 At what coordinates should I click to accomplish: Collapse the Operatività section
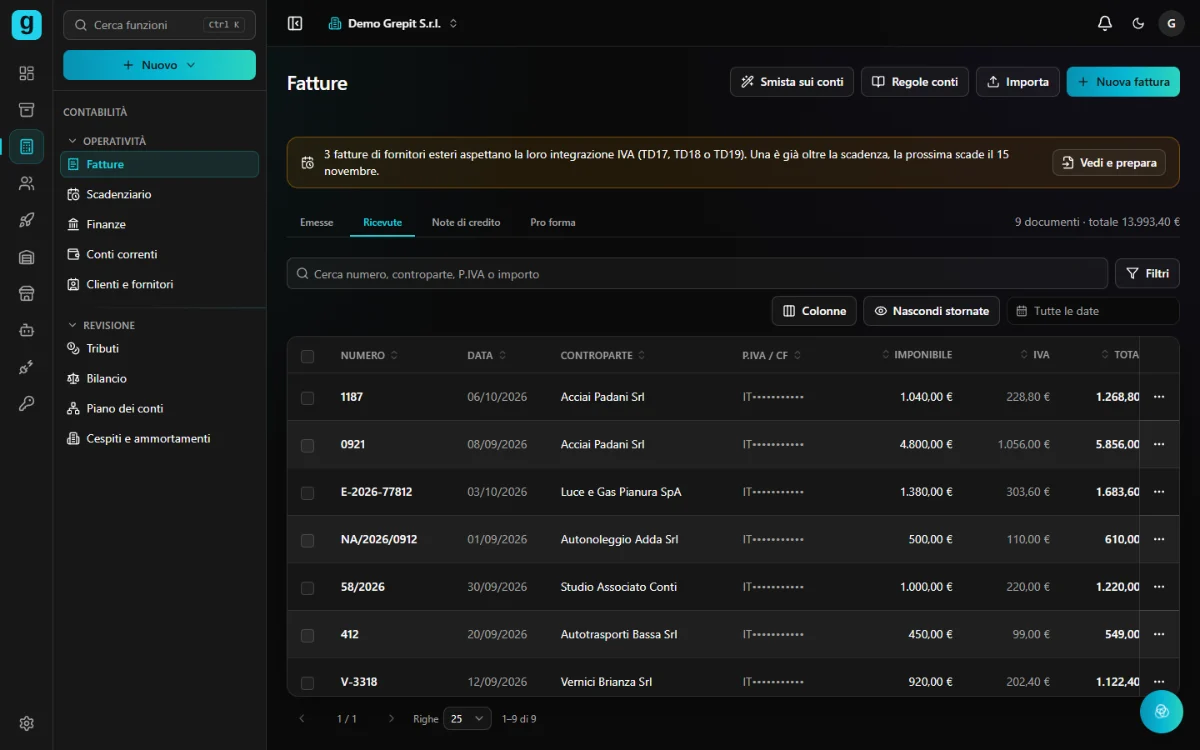pos(107,141)
